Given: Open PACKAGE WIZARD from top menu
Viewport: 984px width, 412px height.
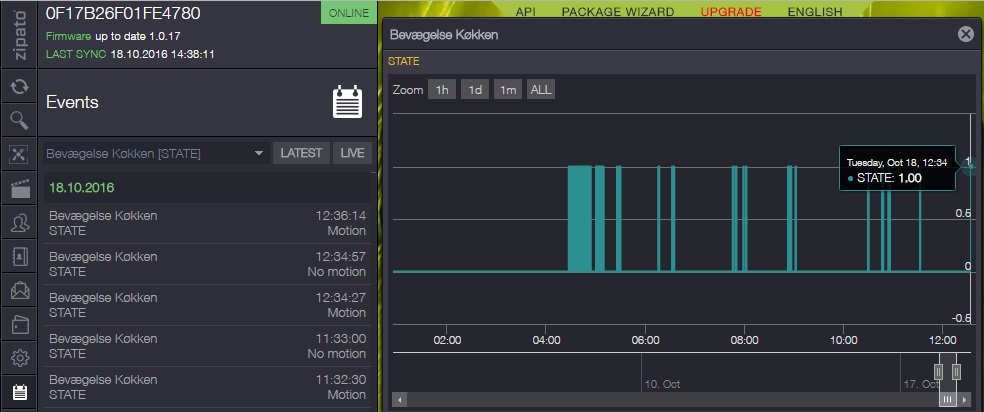Looking at the screenshot, I should 617,12.
